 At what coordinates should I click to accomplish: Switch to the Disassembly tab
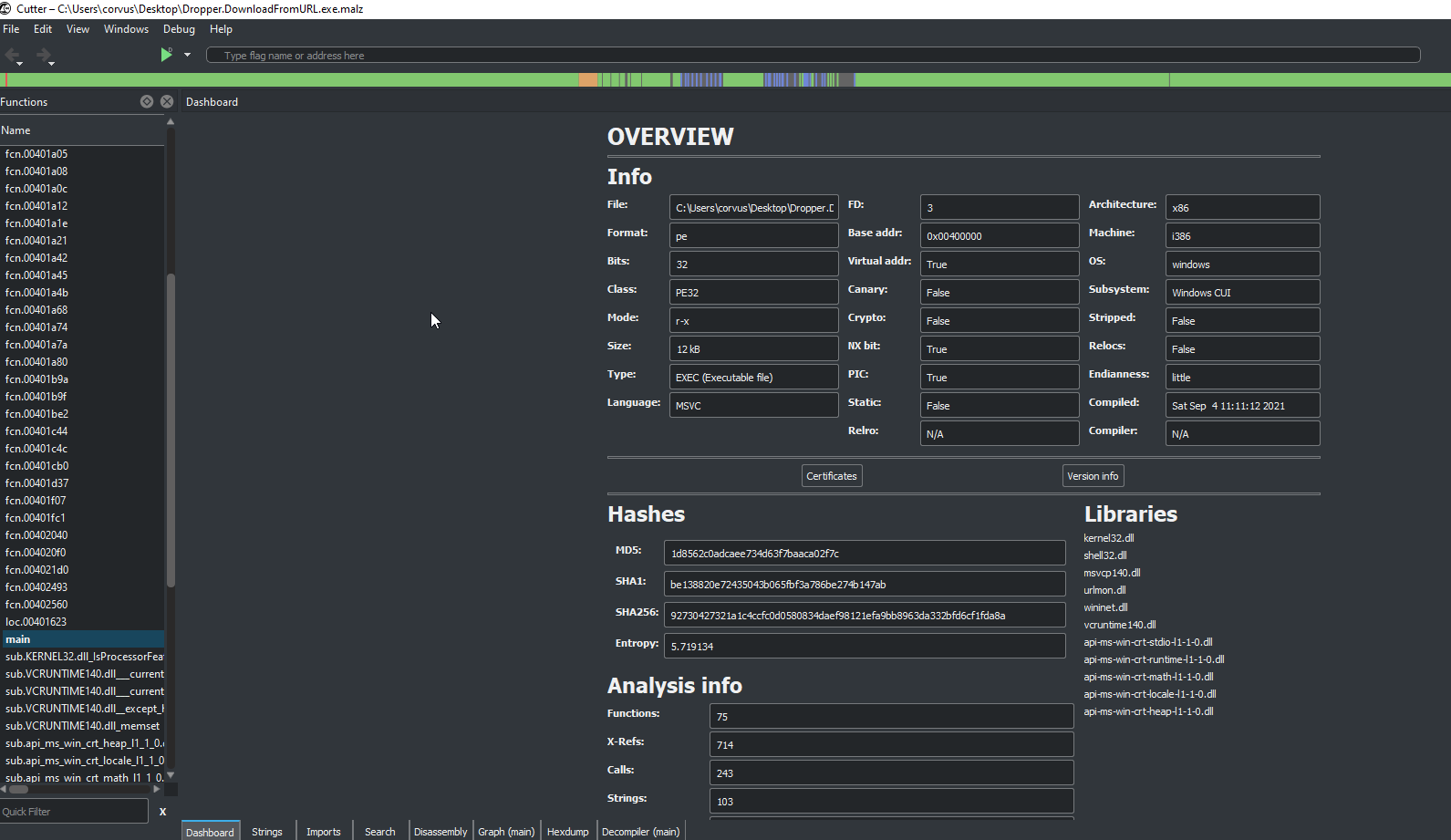click(x=440, y=832)
